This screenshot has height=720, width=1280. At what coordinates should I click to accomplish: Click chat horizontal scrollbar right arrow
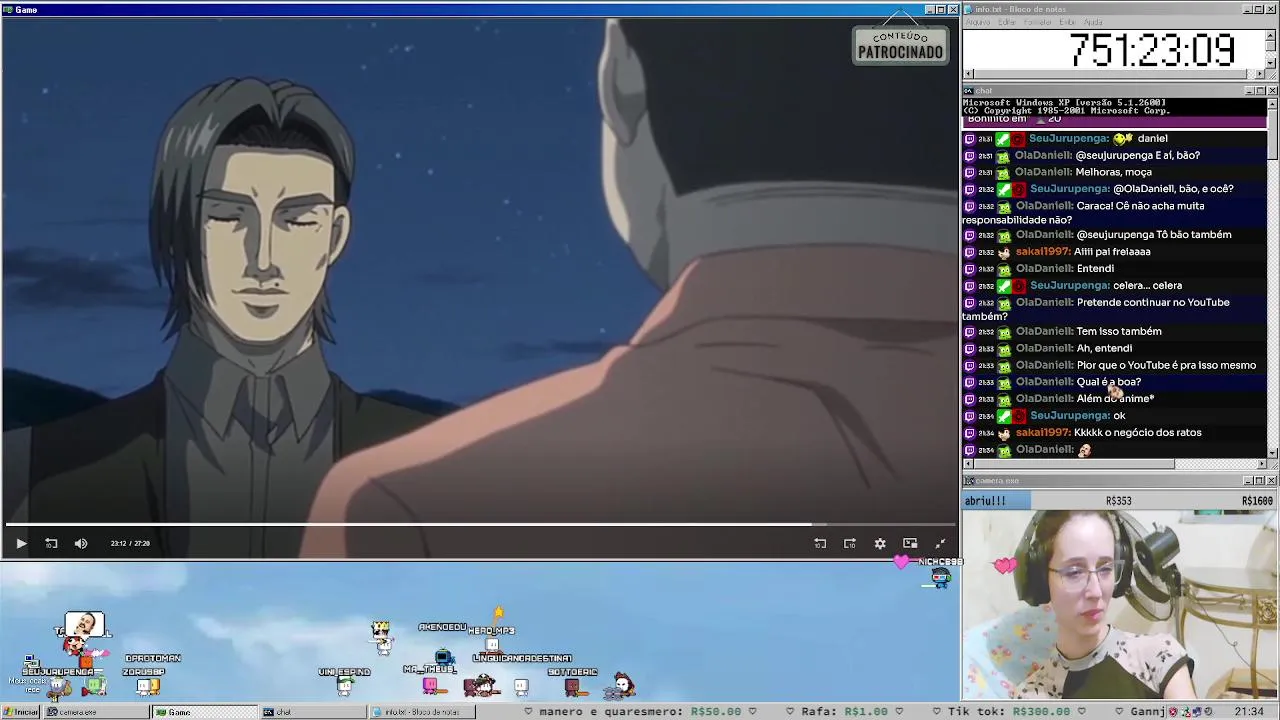tap(1260, 464)
